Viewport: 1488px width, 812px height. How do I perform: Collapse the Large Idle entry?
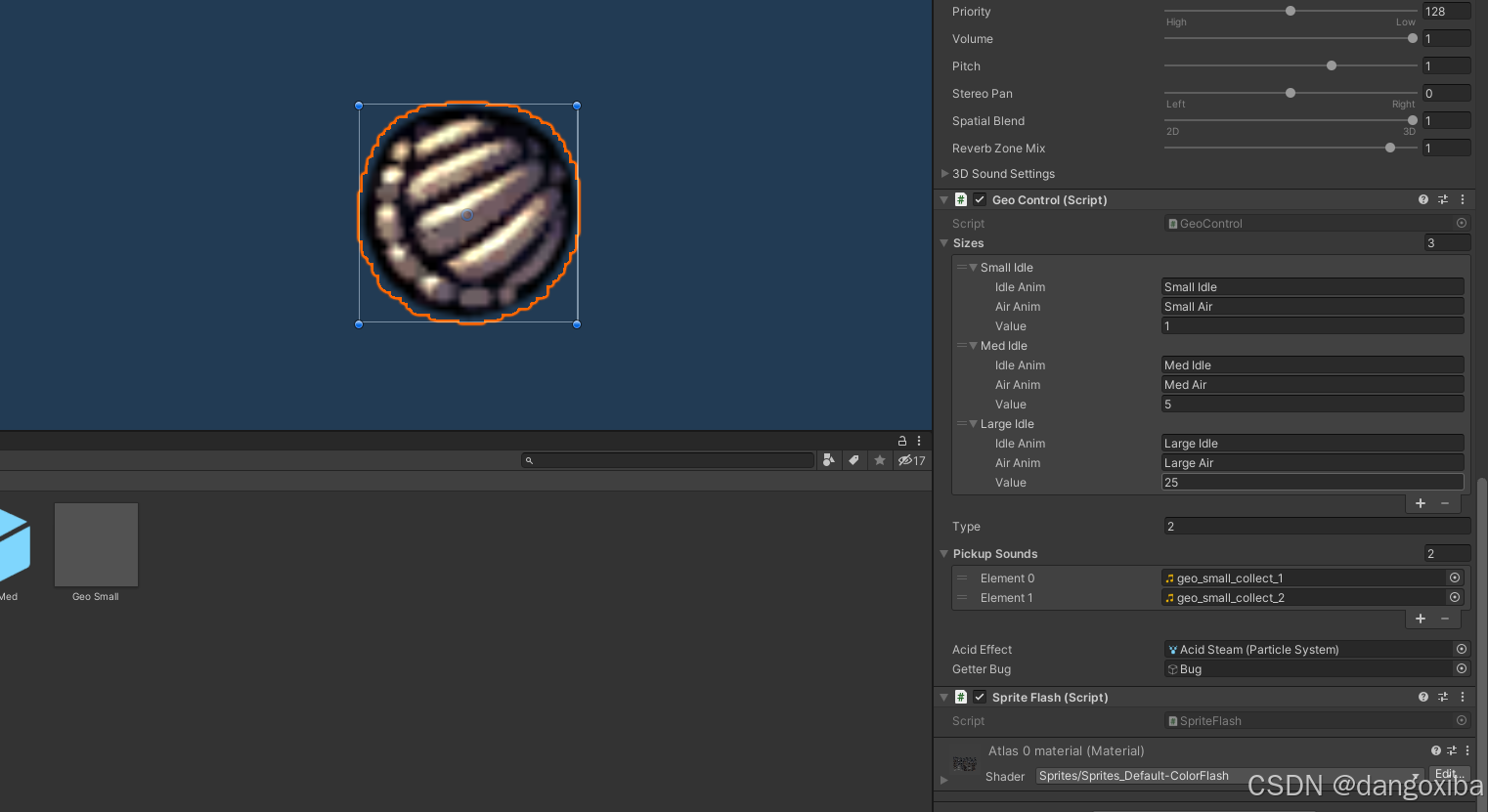pos(973,423)
